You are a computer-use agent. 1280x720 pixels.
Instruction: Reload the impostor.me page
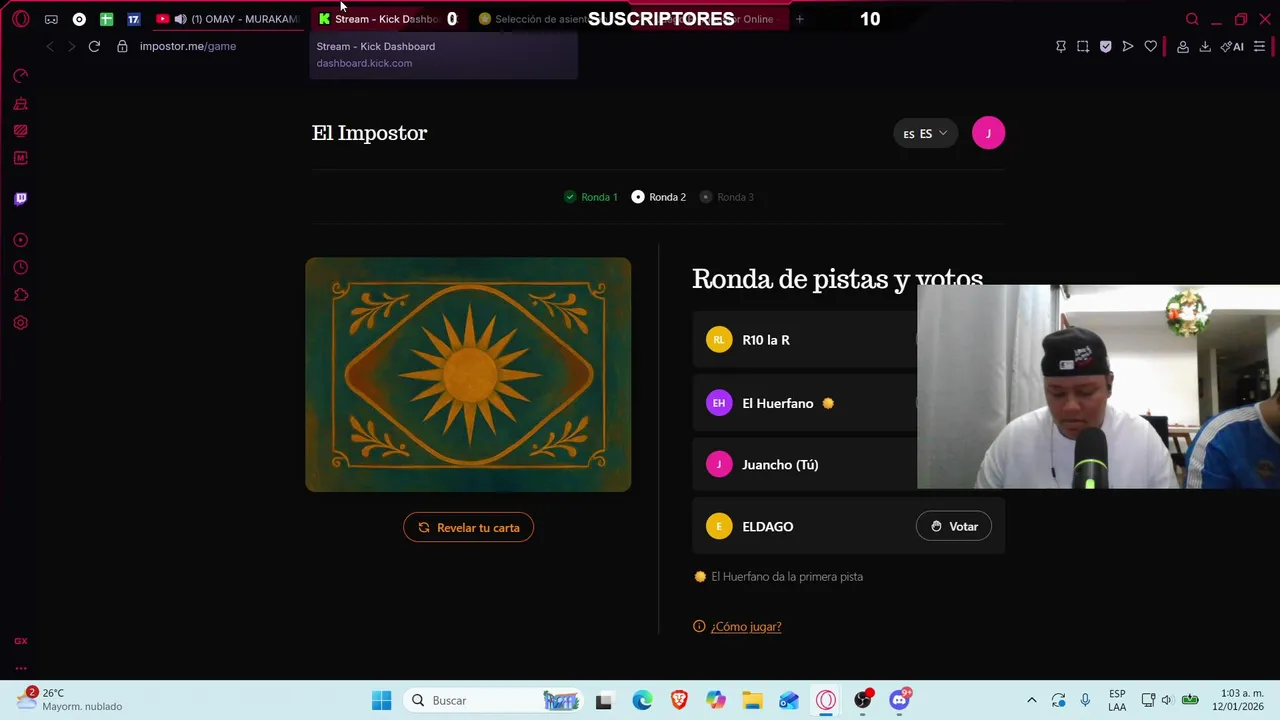(94, 46)
